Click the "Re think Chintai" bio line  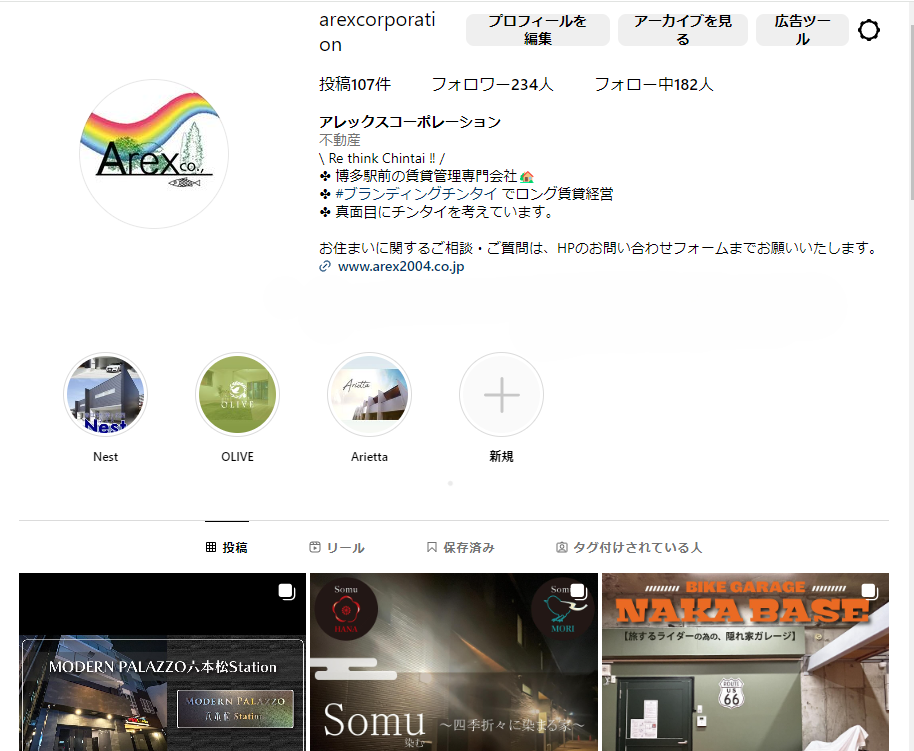(382, 158)
